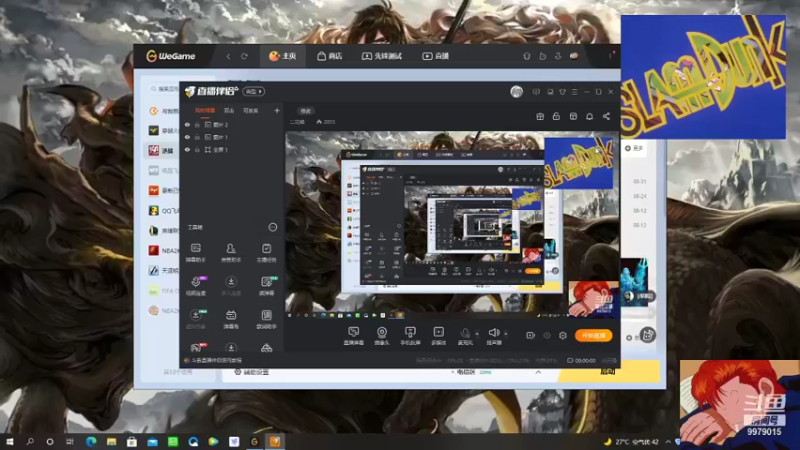Open the microphone toolbox tool with purple badge
The width and height of the screenshot is (800, 450).
coord(196,286)
